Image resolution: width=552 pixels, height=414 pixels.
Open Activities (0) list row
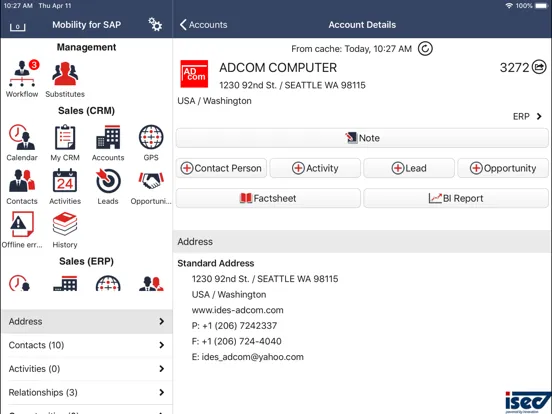click(x=87, y=369)
